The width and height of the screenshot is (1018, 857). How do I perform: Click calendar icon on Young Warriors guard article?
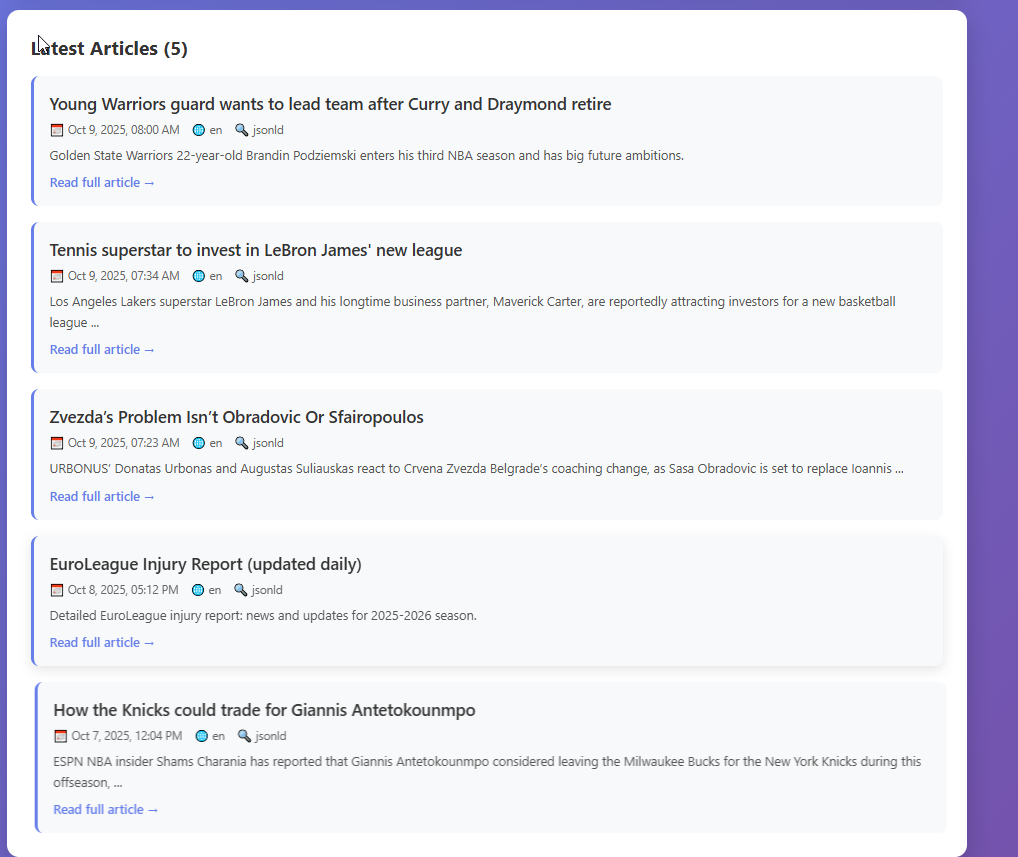57,130
